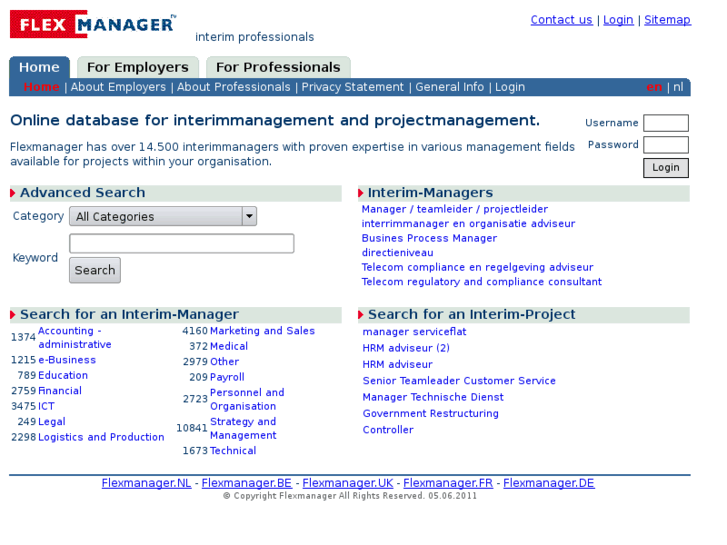Select the Home tab
Viewport: 727px width, 545px height.
click(x=39, y=67)
